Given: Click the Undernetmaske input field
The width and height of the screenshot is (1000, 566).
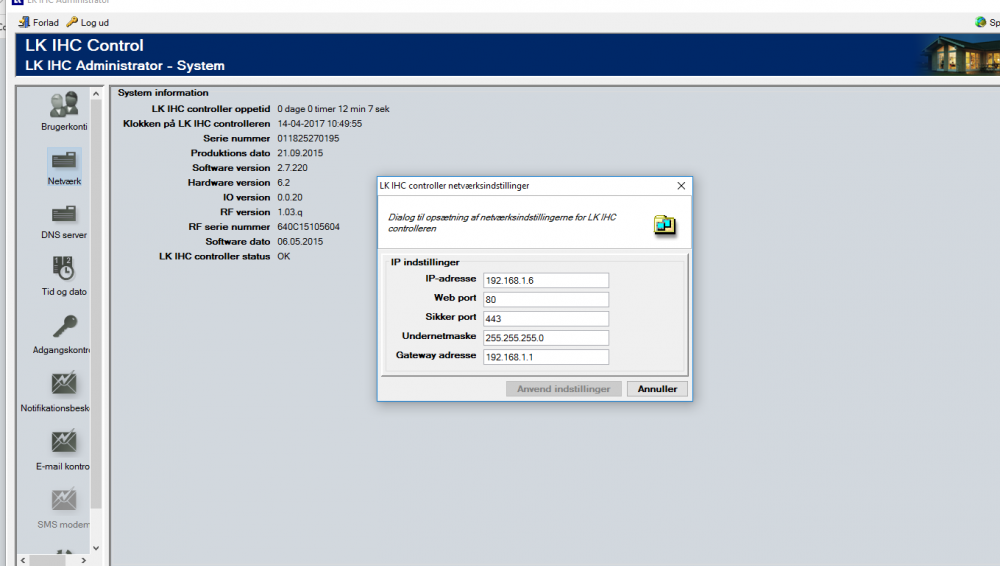Looking at the screenshot, I should [545, 338].
